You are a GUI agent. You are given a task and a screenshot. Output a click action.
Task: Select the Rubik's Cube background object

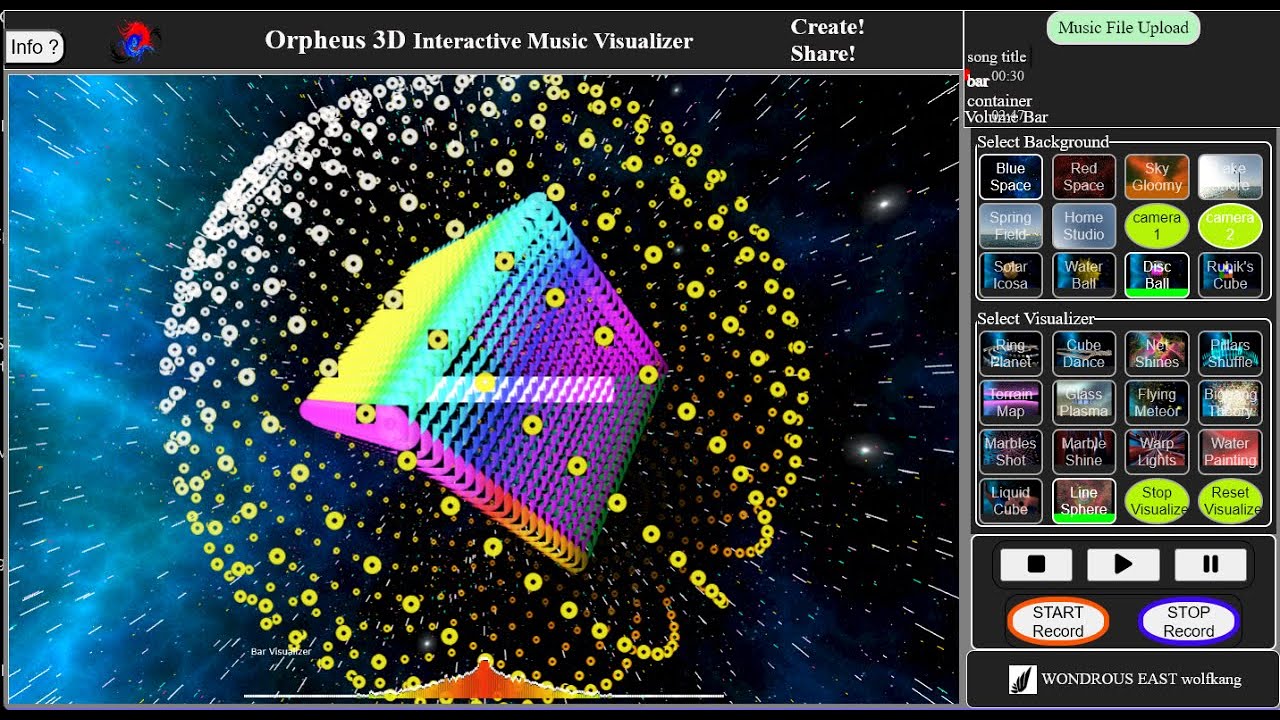click(x=1230, y=275)
